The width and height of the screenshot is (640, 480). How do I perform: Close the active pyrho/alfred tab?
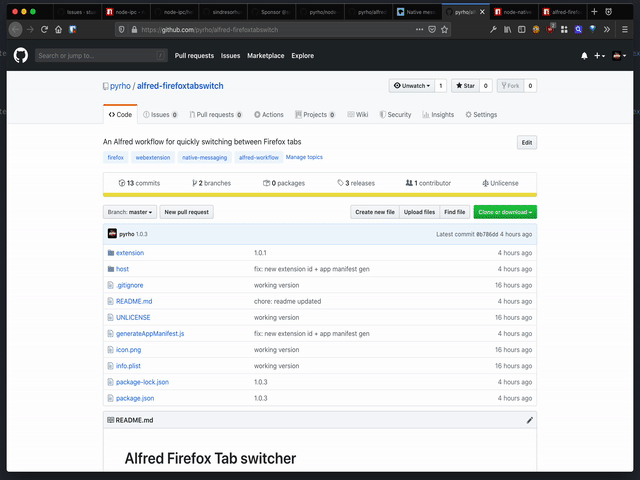pos(482,12)
